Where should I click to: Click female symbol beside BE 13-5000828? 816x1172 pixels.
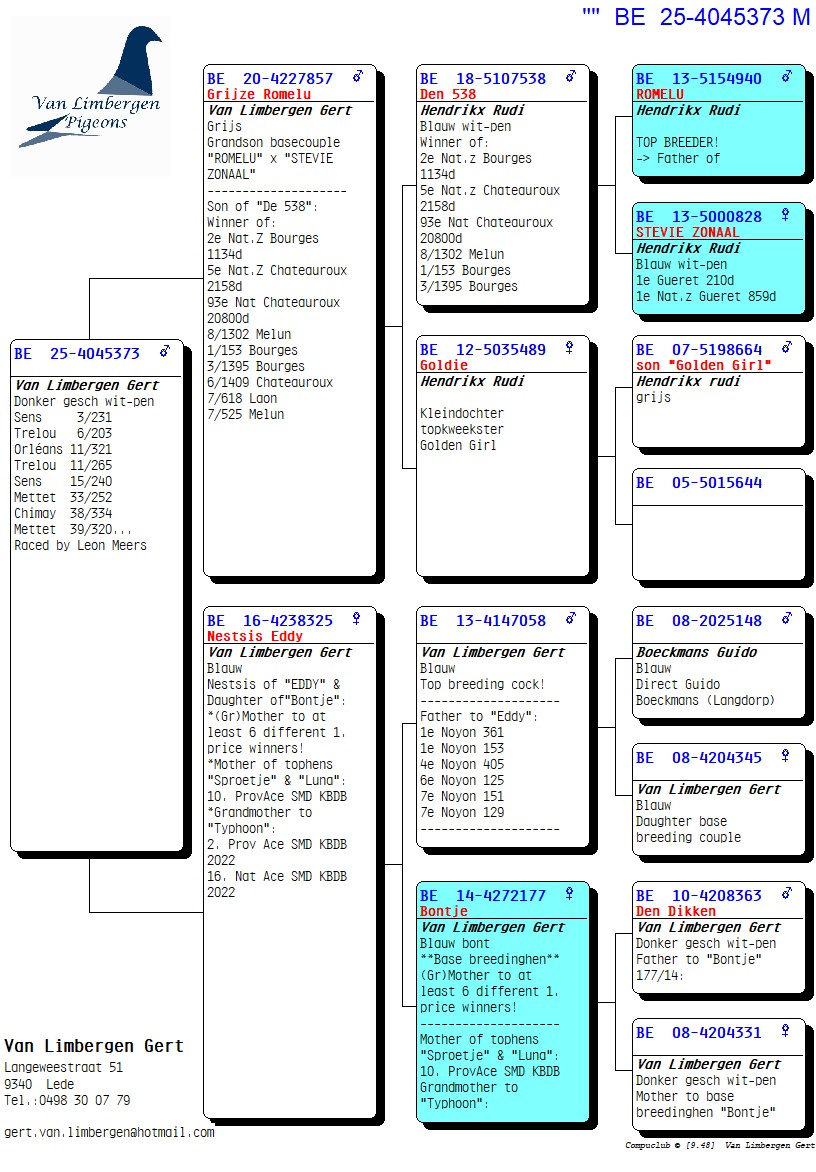click(785, 215)
